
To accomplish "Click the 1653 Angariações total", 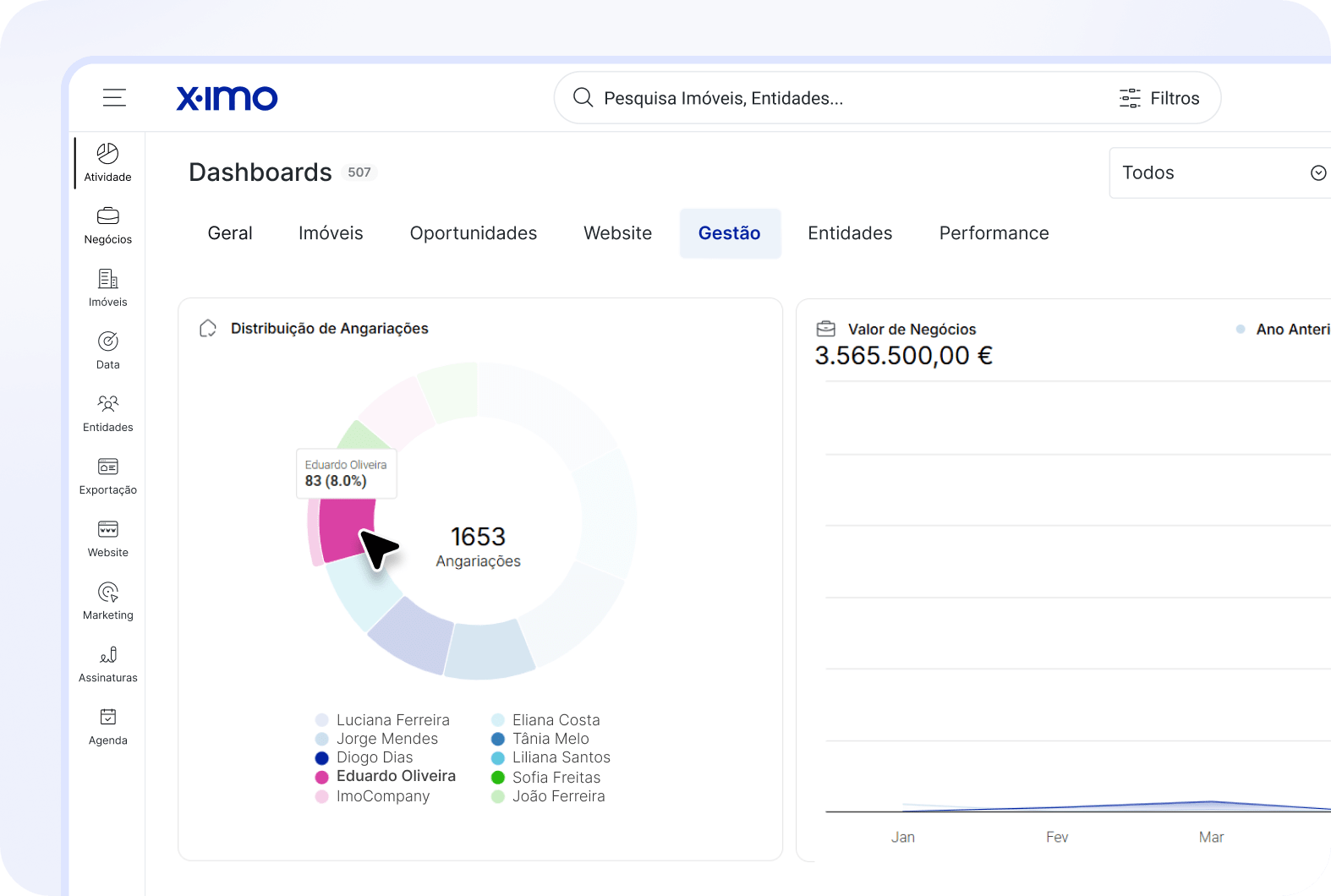I will 479,547.
